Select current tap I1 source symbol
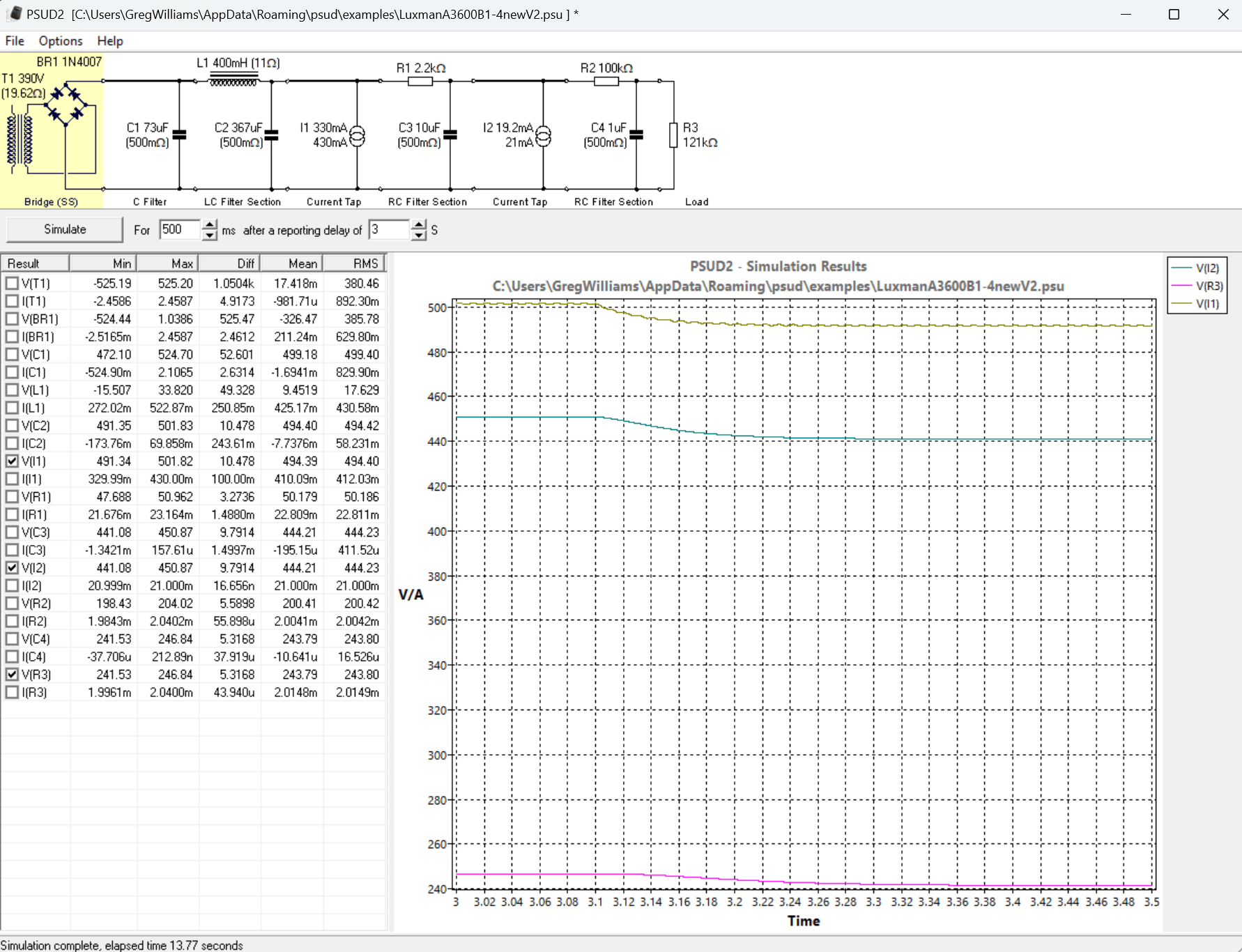The image size is (1242, 952). pos(357,135)
